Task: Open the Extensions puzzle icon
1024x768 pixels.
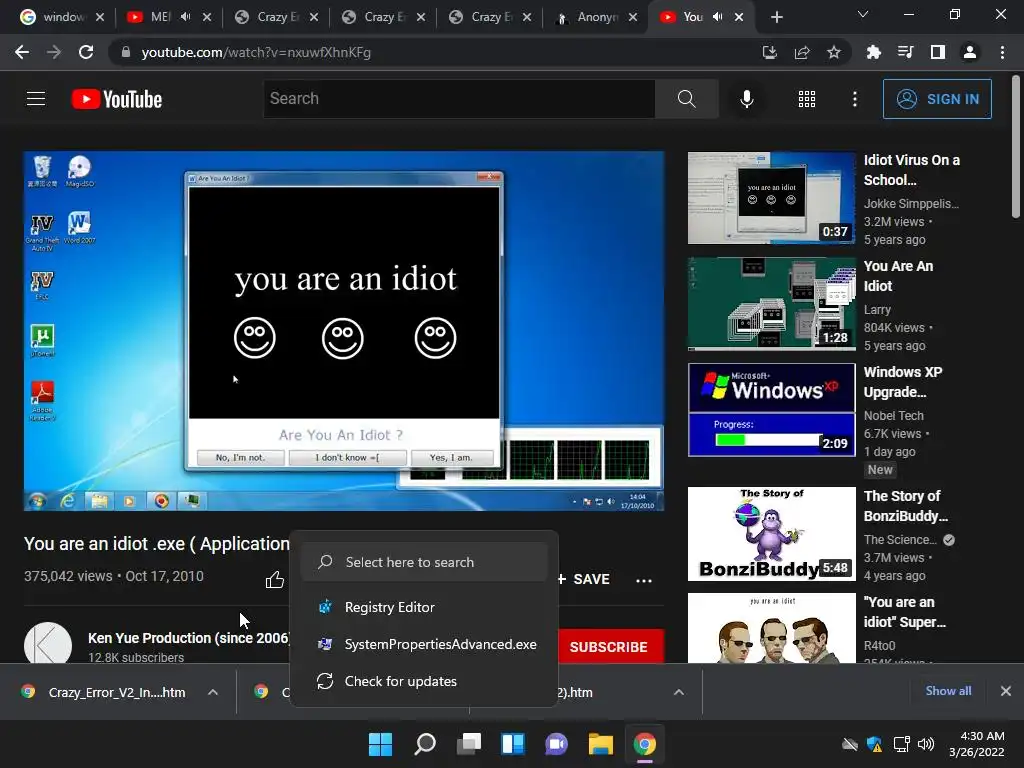Action: point(873,52)
